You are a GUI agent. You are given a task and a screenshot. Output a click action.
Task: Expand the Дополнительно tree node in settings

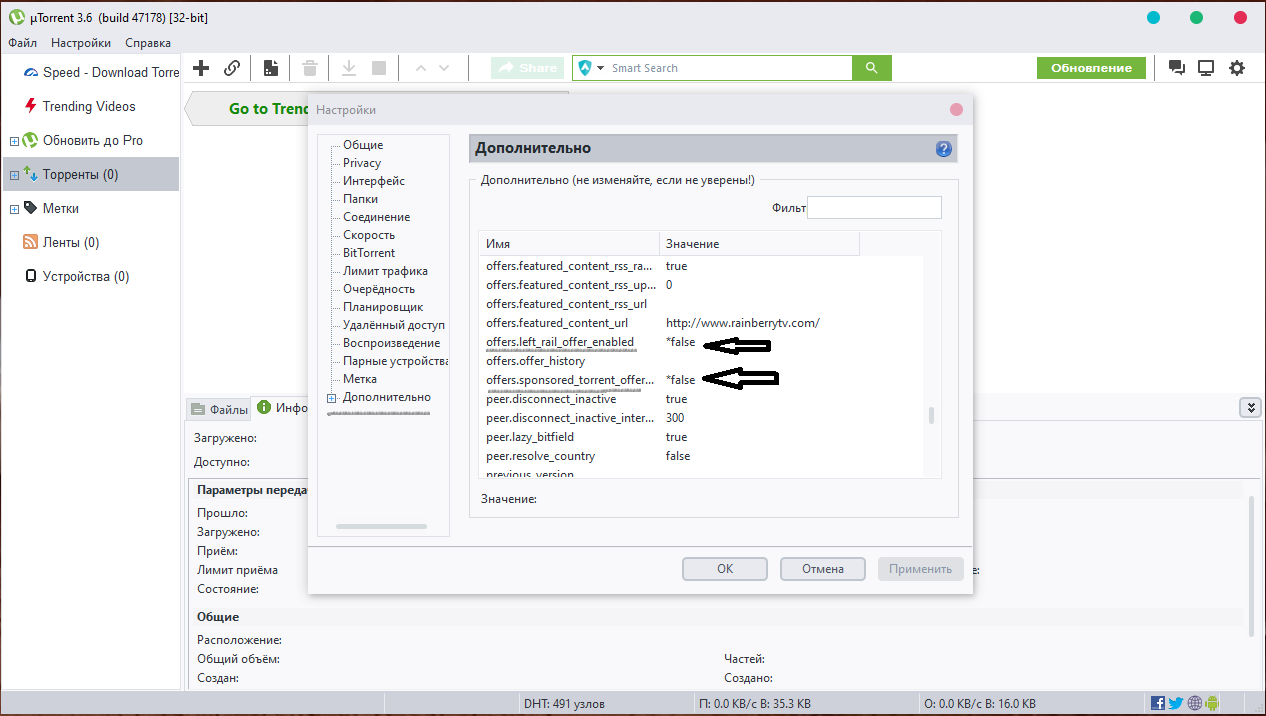tap(331, 398)
